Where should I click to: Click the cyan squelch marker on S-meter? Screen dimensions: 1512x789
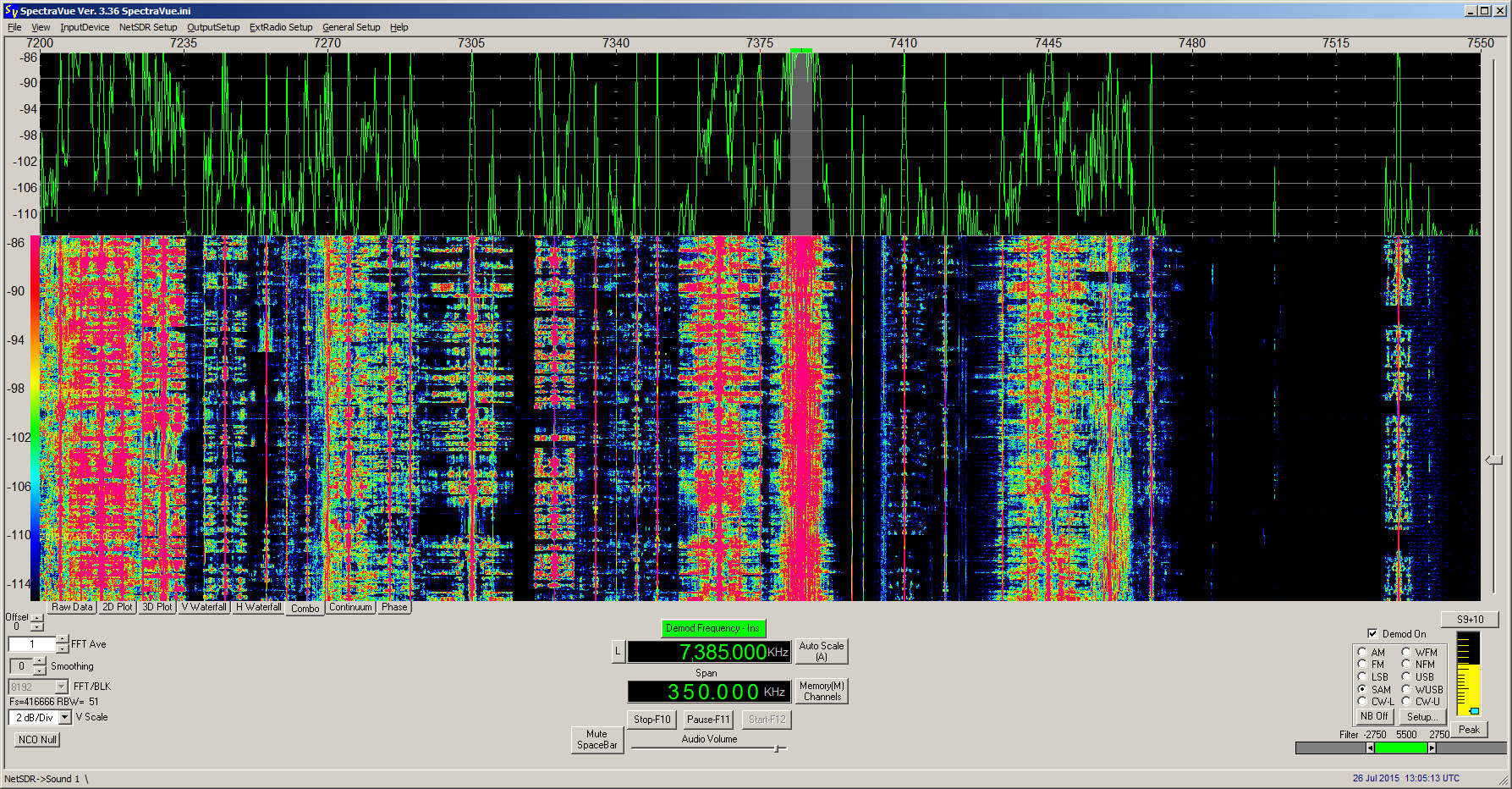click(x=1474, y=711)
